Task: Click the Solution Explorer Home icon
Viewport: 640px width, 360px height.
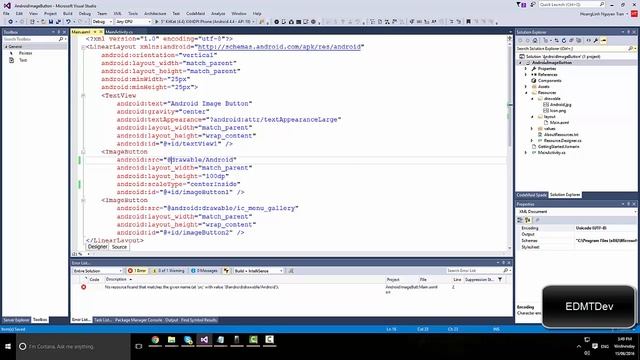Action: [x=535, y=40]
